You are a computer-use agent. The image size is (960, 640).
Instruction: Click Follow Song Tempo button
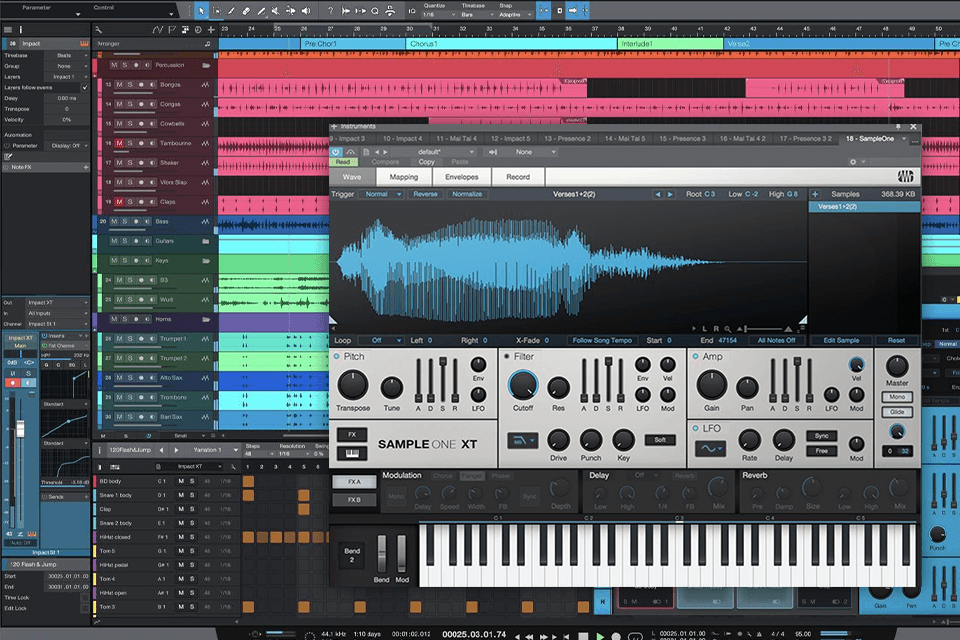[602, 341]
